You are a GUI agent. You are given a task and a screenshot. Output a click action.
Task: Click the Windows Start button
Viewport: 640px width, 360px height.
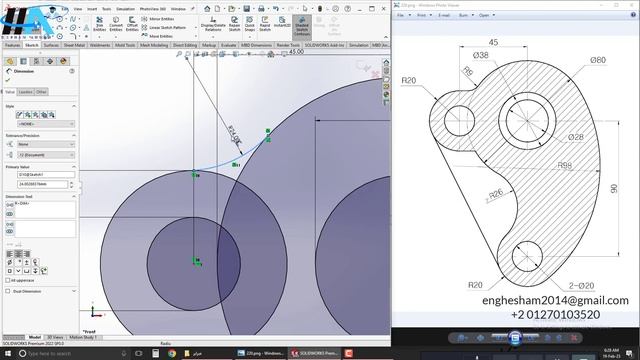pyautogui.click(x=8, y=353)
